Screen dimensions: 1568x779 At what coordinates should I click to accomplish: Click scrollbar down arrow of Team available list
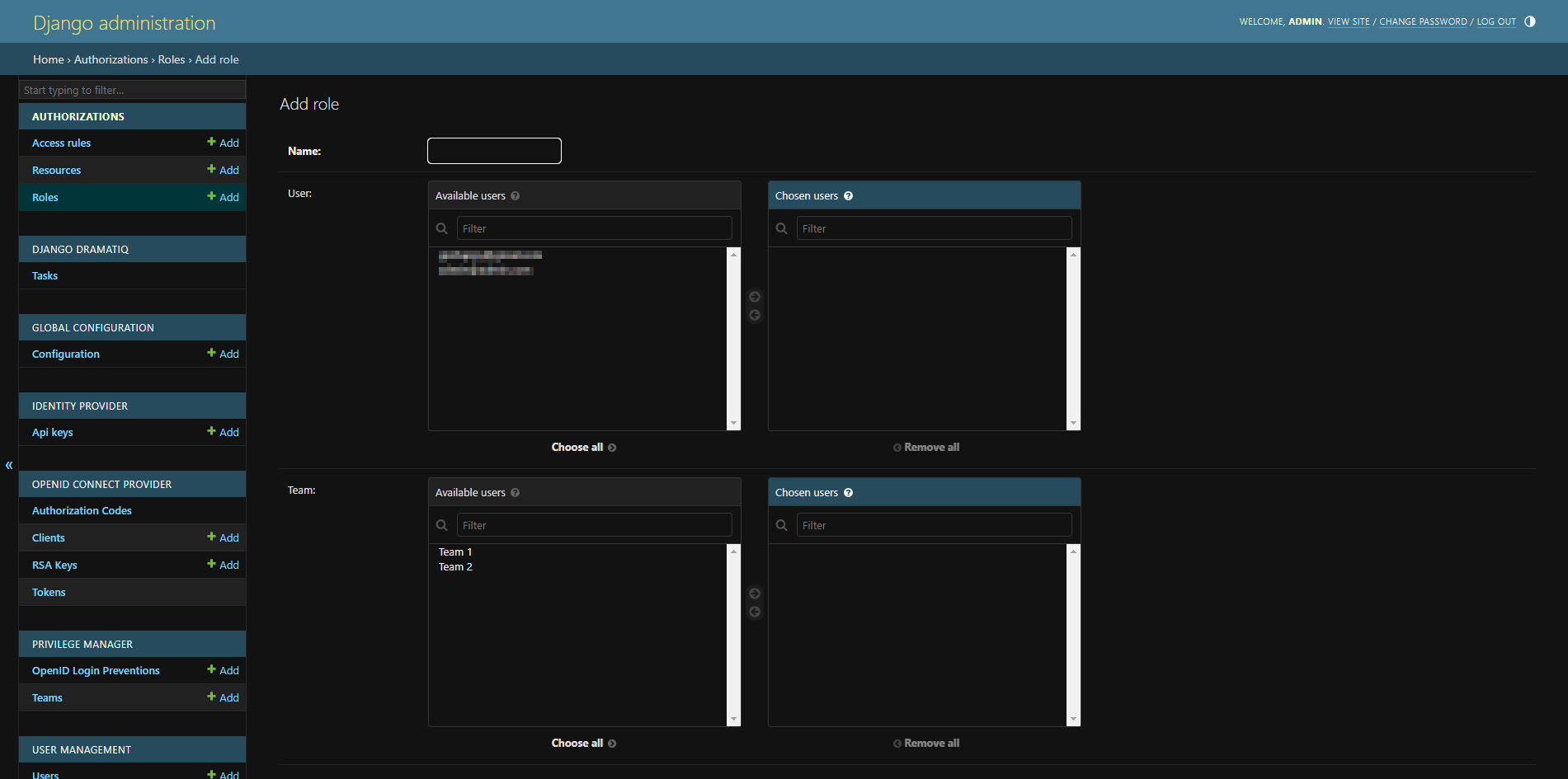pos(733,719)
